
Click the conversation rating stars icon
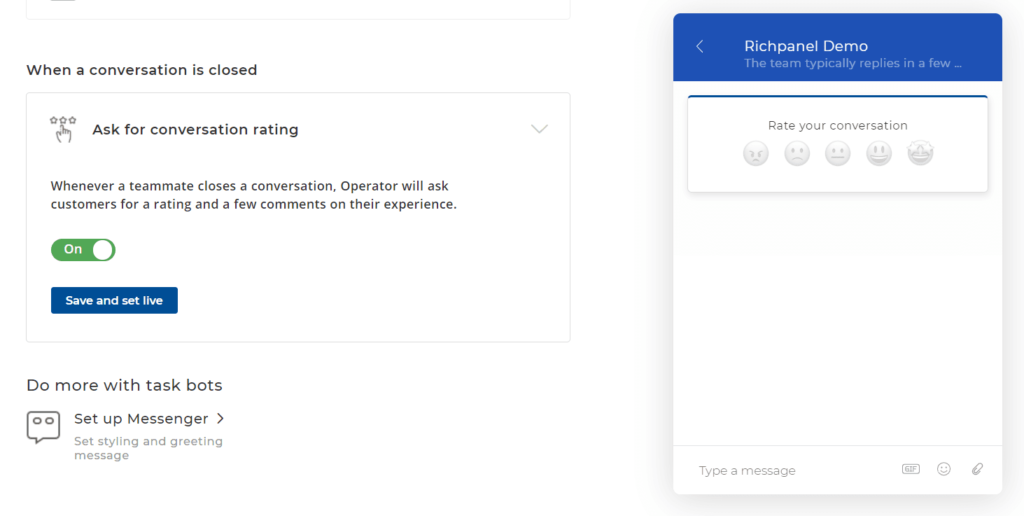click(63, 129)
